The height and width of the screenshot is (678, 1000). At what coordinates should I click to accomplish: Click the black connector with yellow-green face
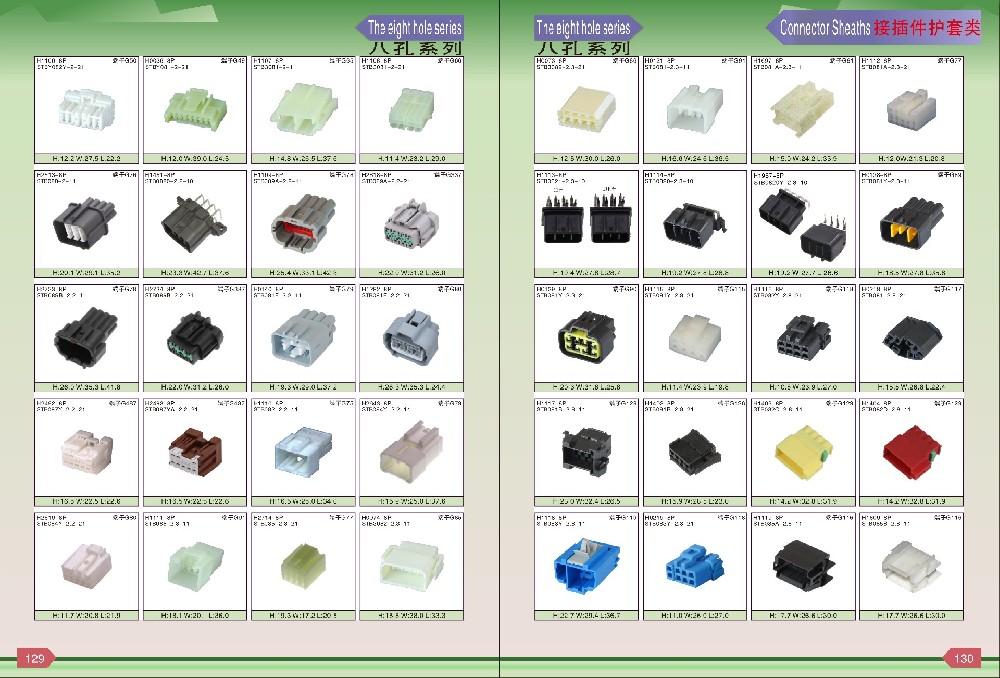[x=586, y=336]
